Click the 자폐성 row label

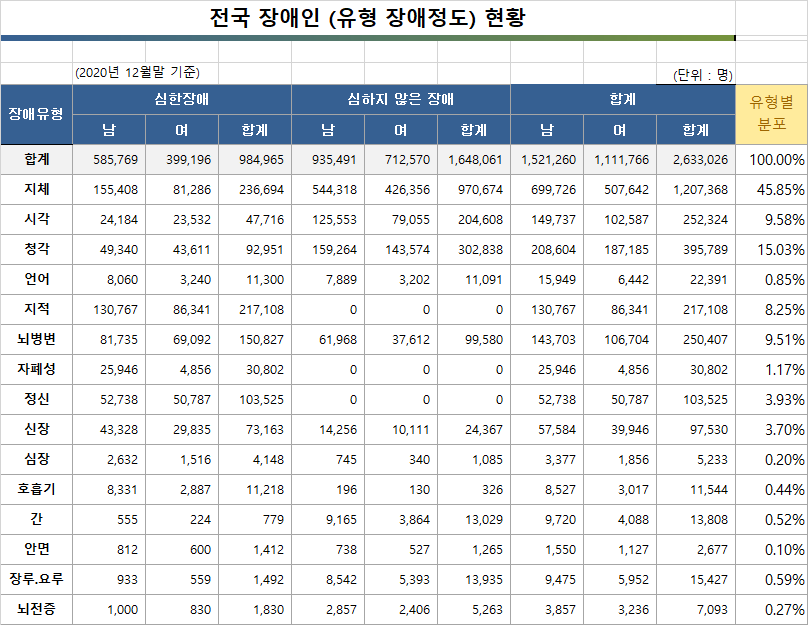tap(36, 369)
